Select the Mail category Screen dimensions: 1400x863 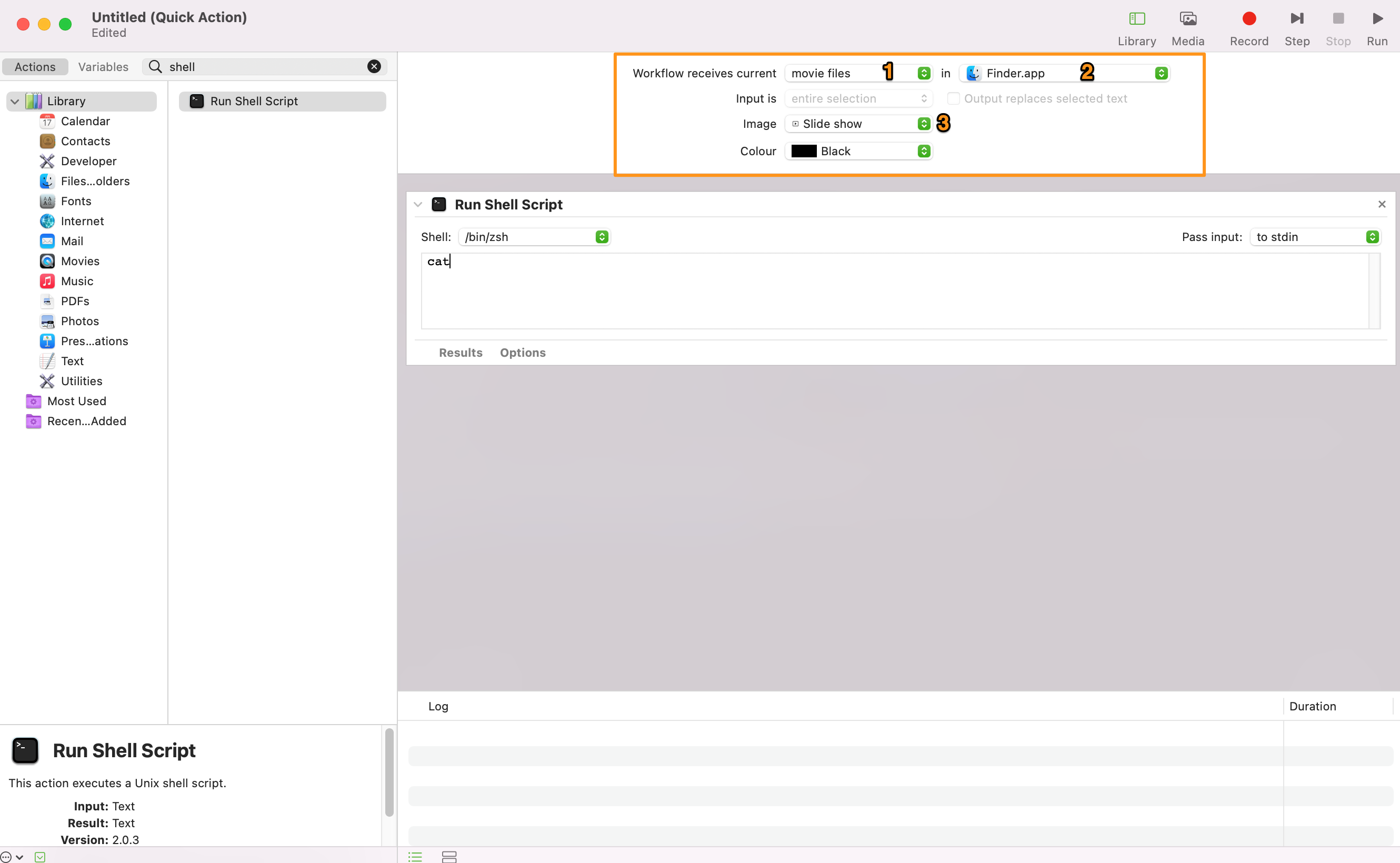tap(72, 241)
